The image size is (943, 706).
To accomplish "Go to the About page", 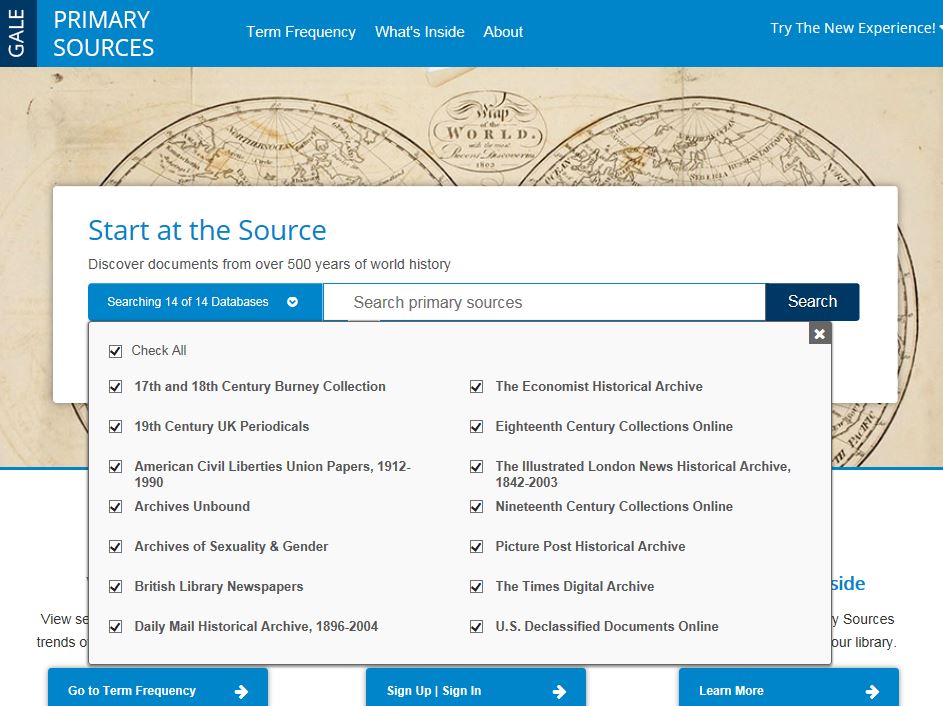I will (503, 32).
